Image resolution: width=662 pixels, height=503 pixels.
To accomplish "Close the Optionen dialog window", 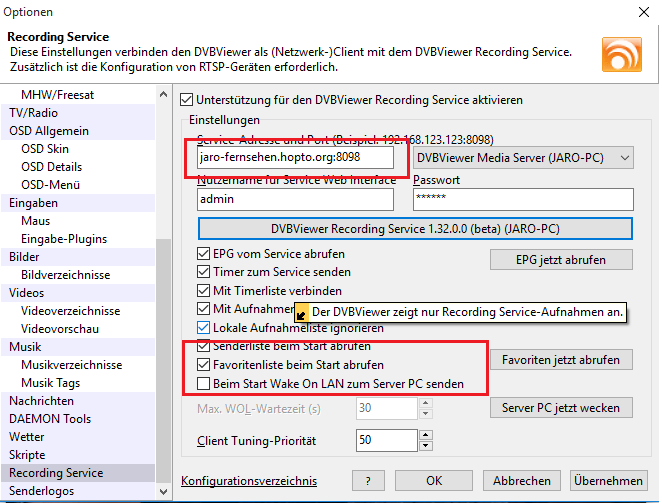I will pos(644,12).
